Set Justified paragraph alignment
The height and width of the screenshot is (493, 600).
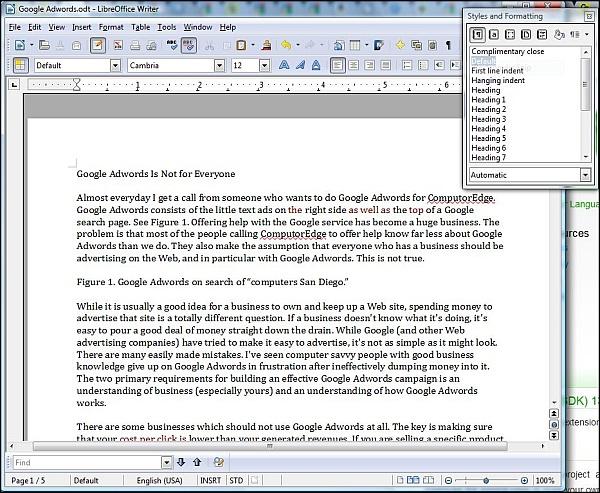click(x=386, y=65)
